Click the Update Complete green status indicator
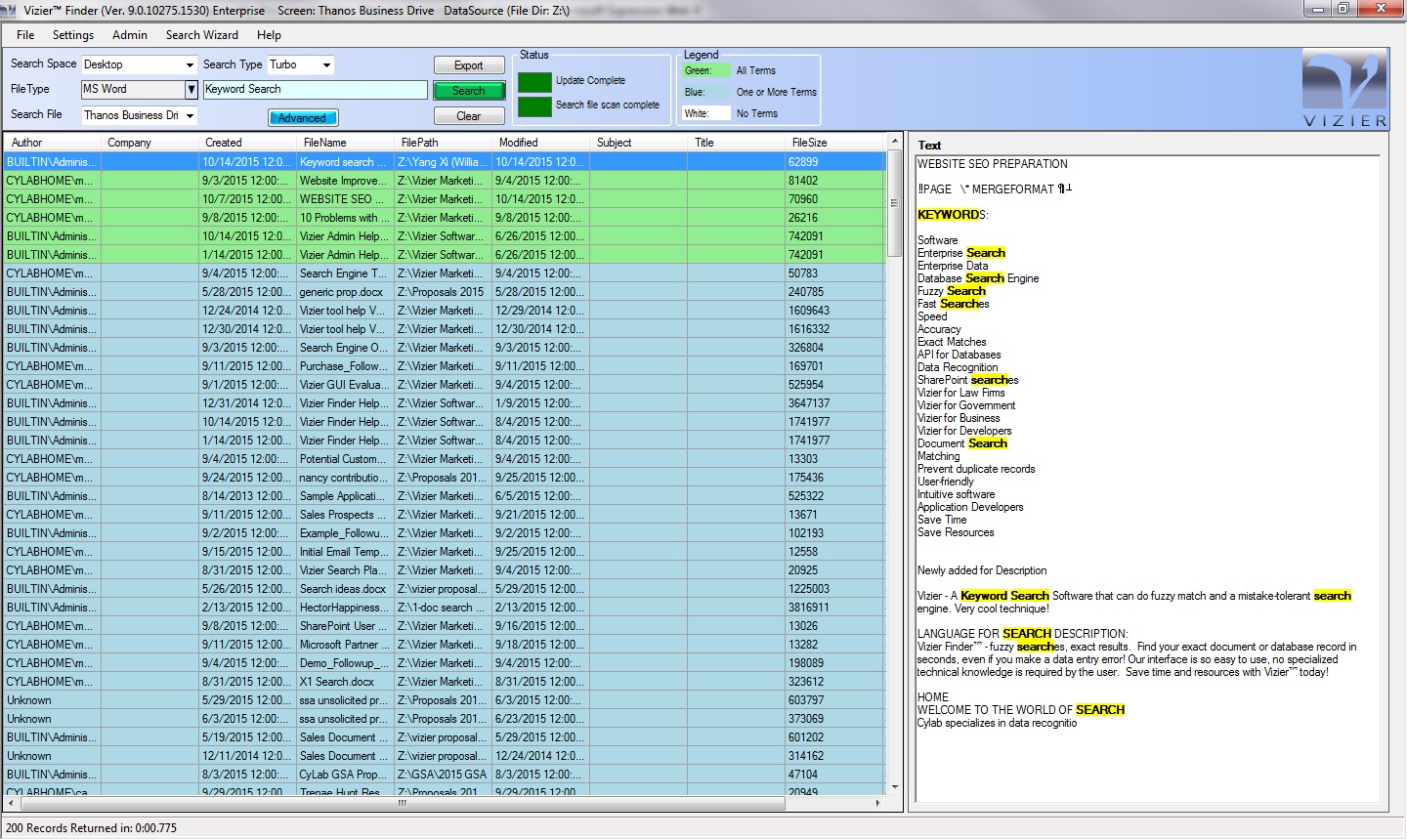 tap(534, 82)
